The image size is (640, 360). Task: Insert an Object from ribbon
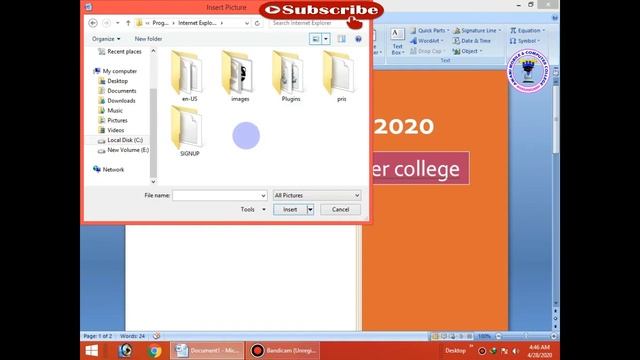pyautogui.click(x=467, y=51)
